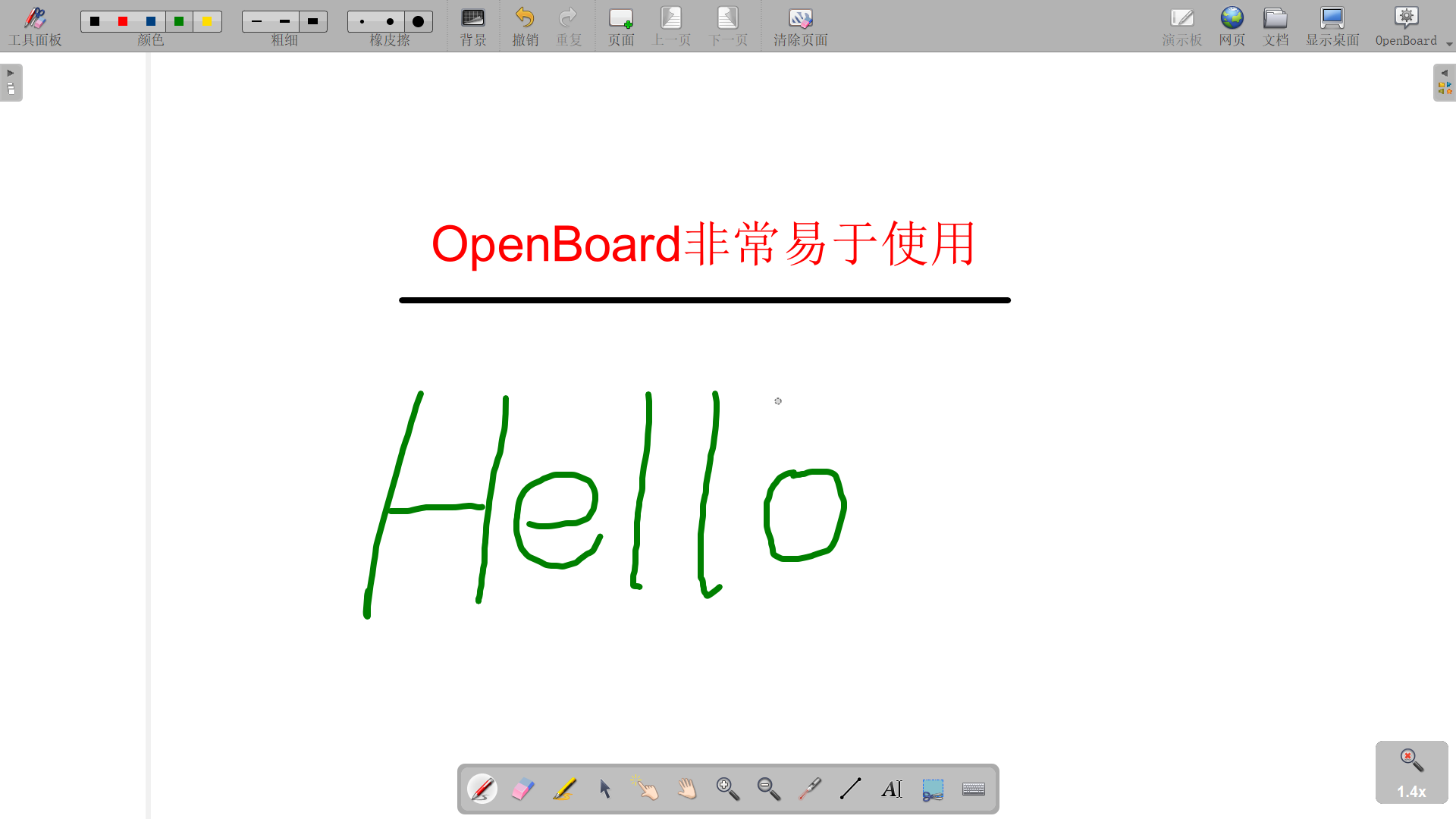Open the OpenBoard settings menu
This screenshot has width=1456, height=819.
point(1407,27)
